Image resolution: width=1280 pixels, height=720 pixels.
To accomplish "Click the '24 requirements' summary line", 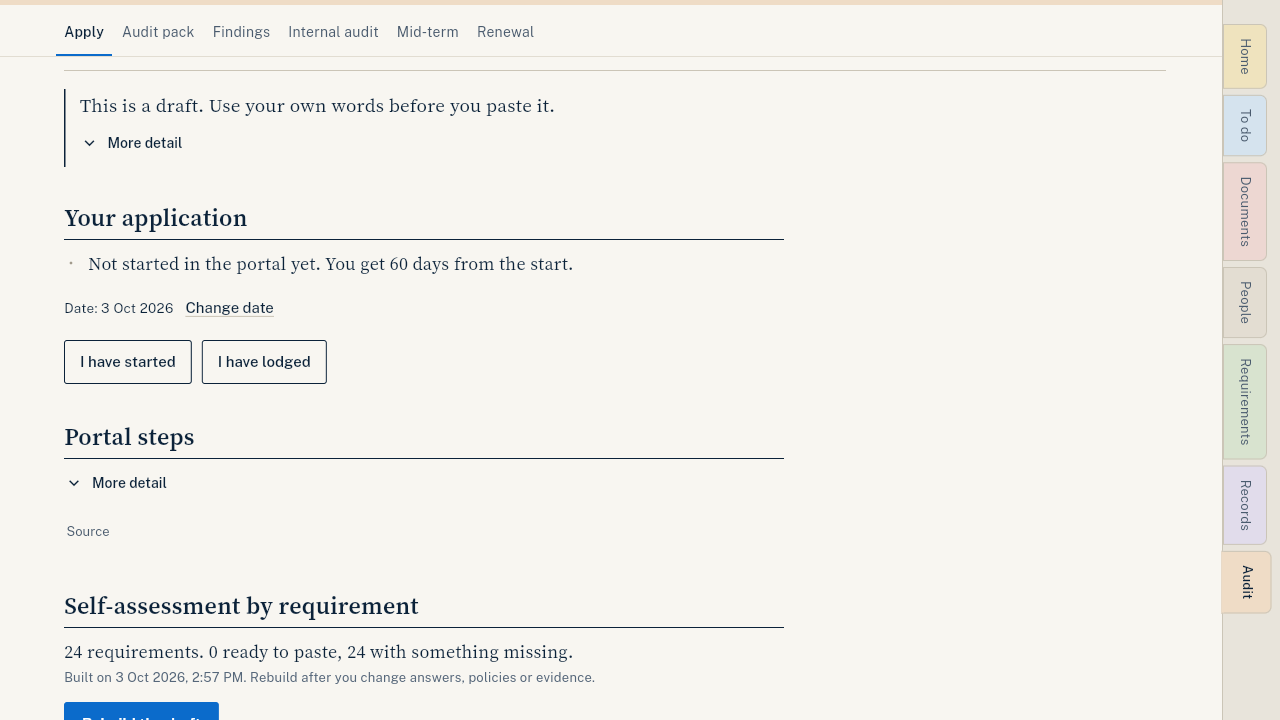I will click(318, 652).
